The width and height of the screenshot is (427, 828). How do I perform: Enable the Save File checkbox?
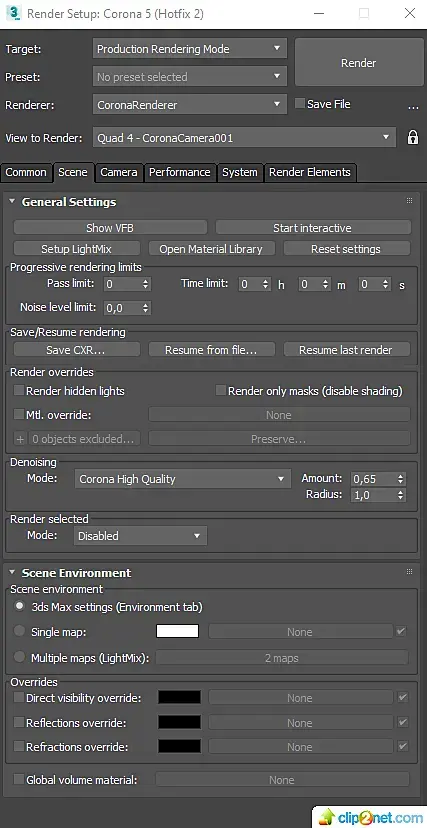[x=300, y=104]
